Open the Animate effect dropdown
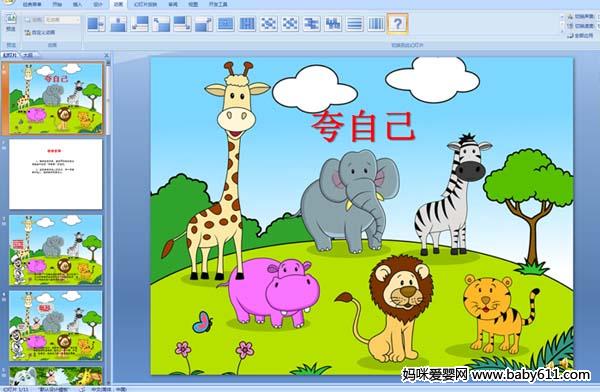 (62, 20)
